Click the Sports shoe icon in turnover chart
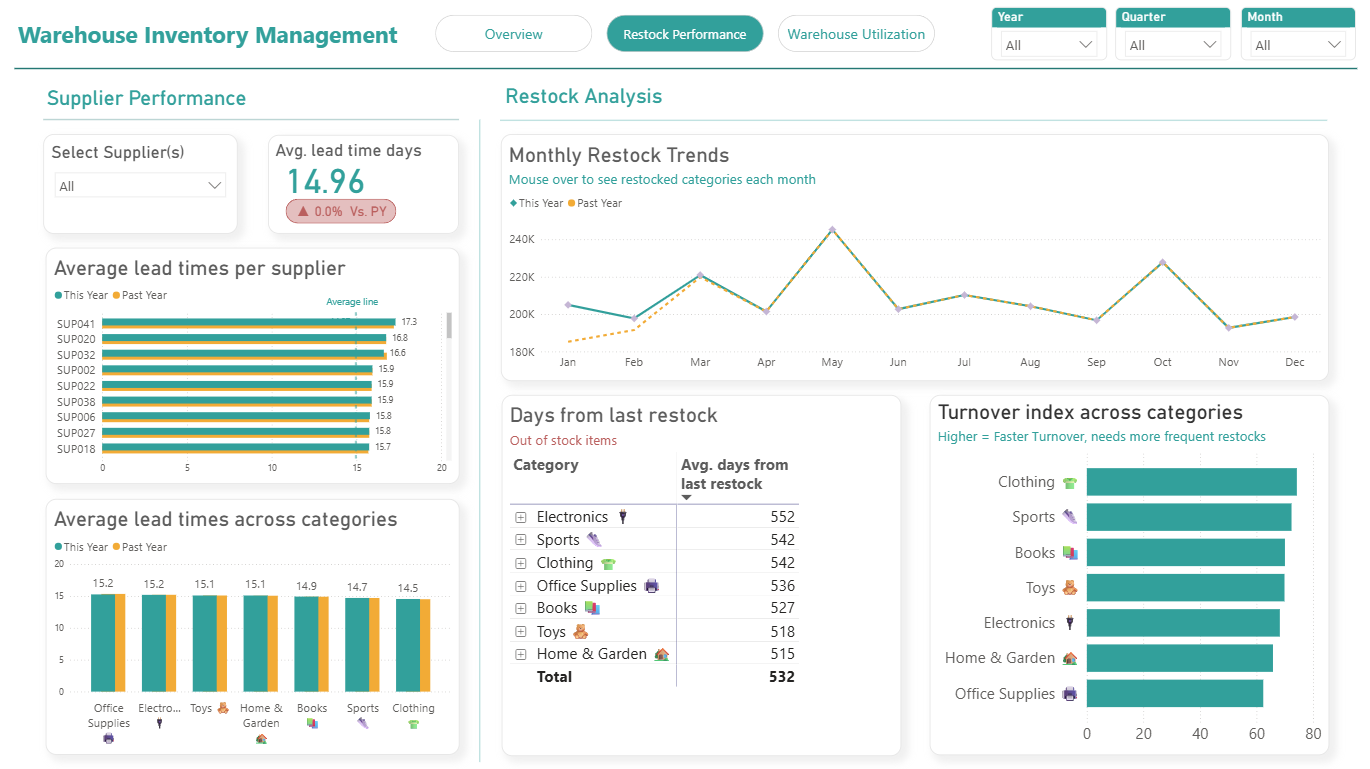The width and height of the screenshot is (1370, 769). pyautogui.click(x=1070, y=517)
